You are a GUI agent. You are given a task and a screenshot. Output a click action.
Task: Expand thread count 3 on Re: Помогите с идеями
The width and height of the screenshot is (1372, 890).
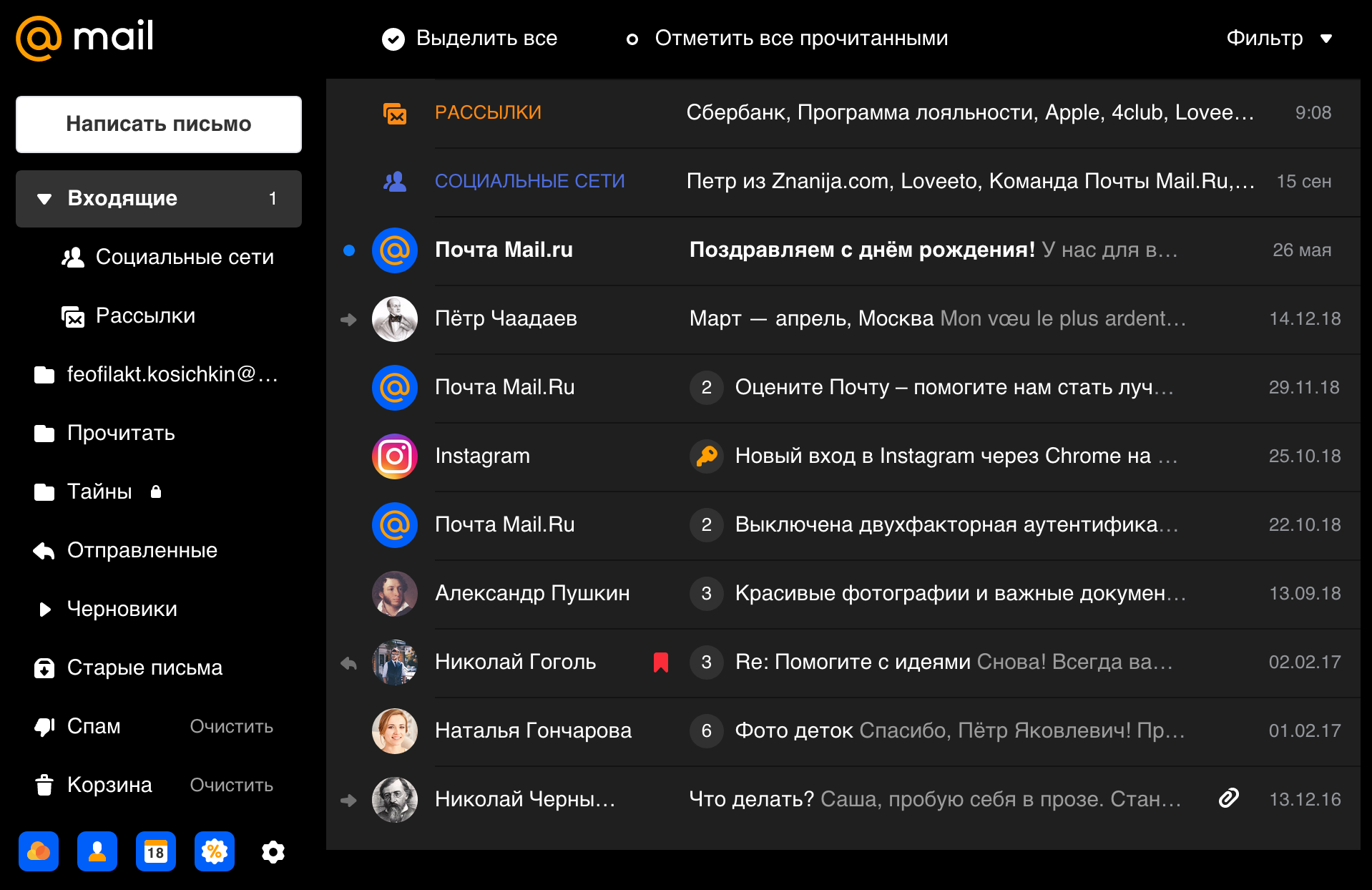click(x=707, y=662)
